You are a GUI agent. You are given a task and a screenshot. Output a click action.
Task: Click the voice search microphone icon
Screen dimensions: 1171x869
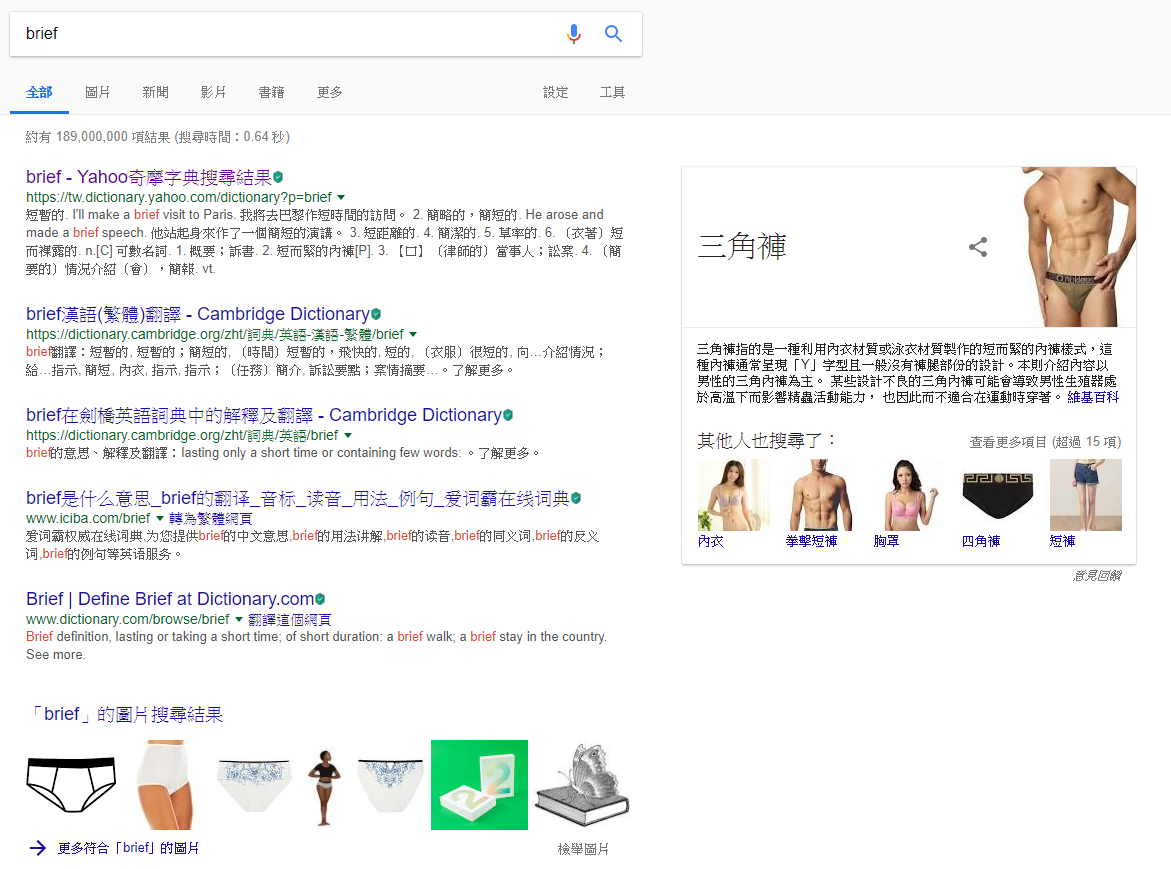573,34
